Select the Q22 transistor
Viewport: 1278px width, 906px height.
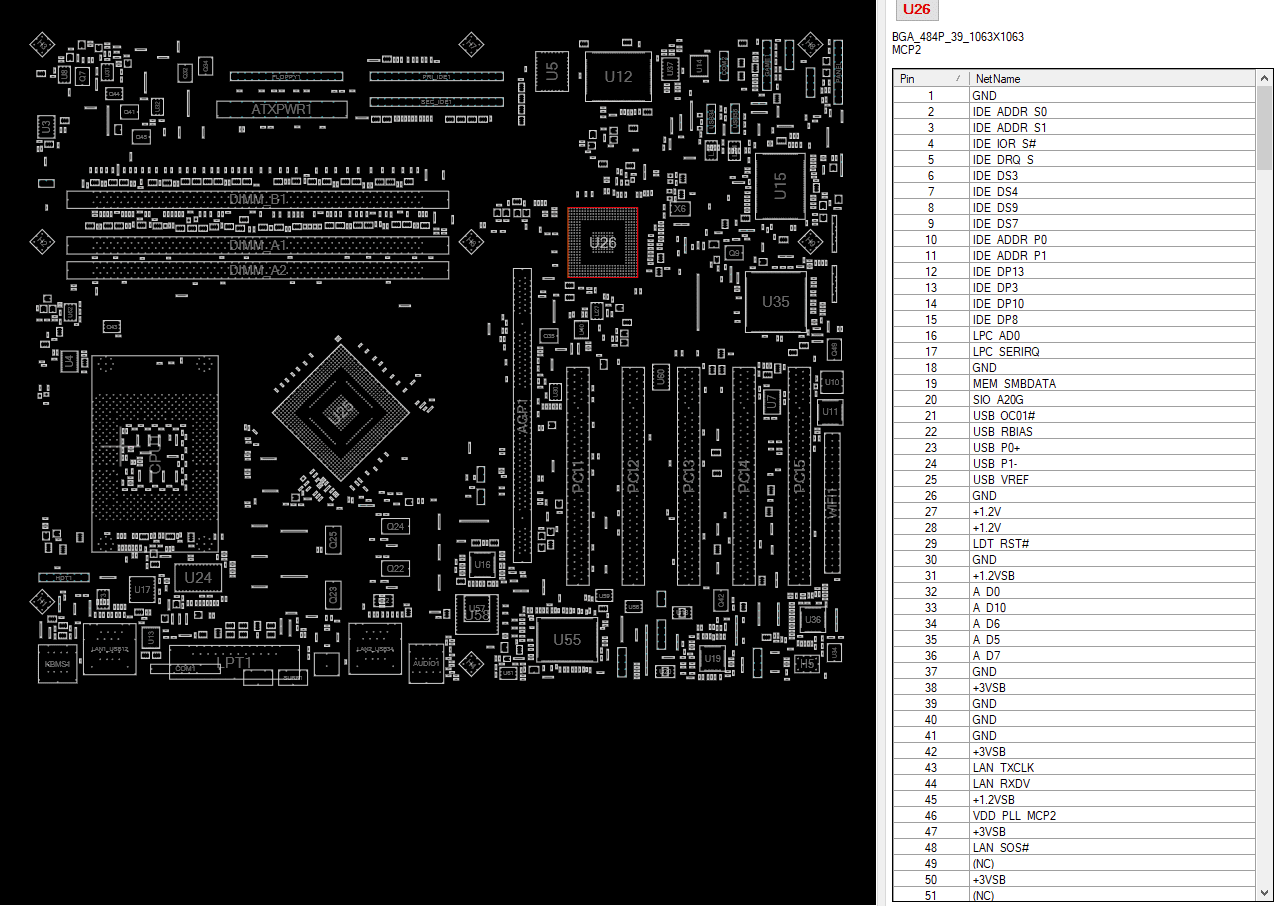396,568
